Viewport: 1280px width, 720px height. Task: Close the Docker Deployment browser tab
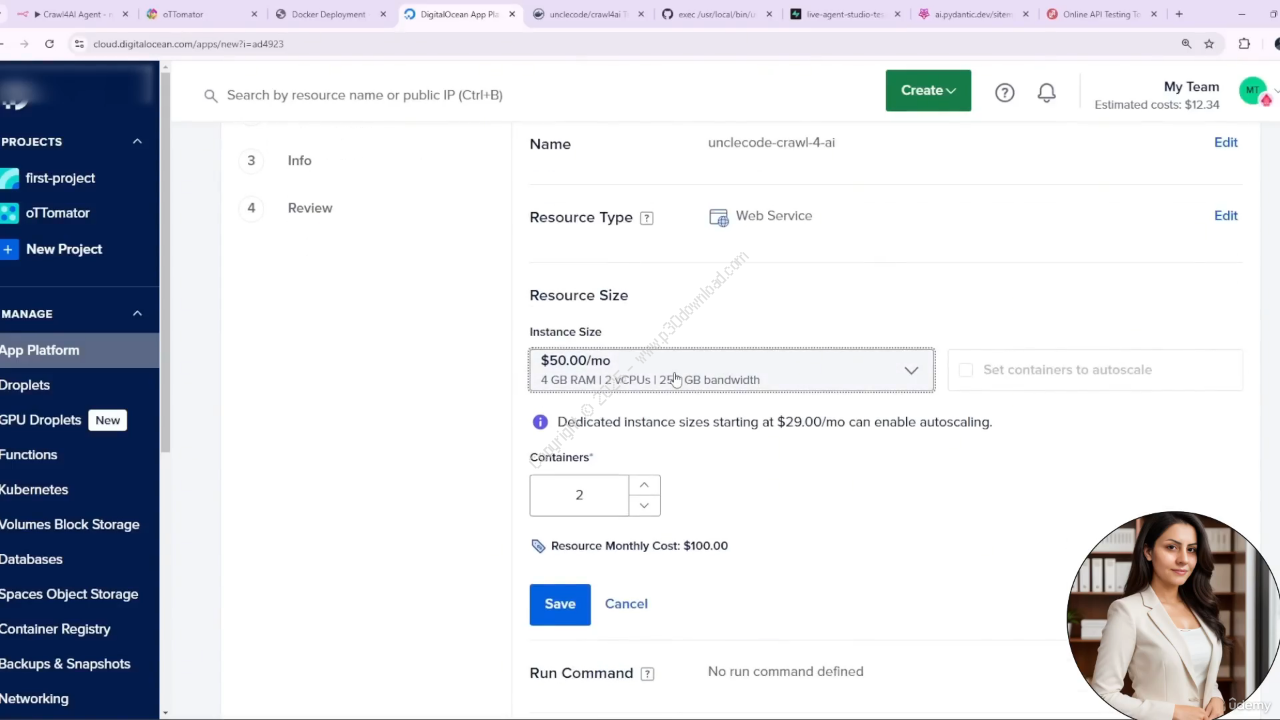tap(383, 14)
